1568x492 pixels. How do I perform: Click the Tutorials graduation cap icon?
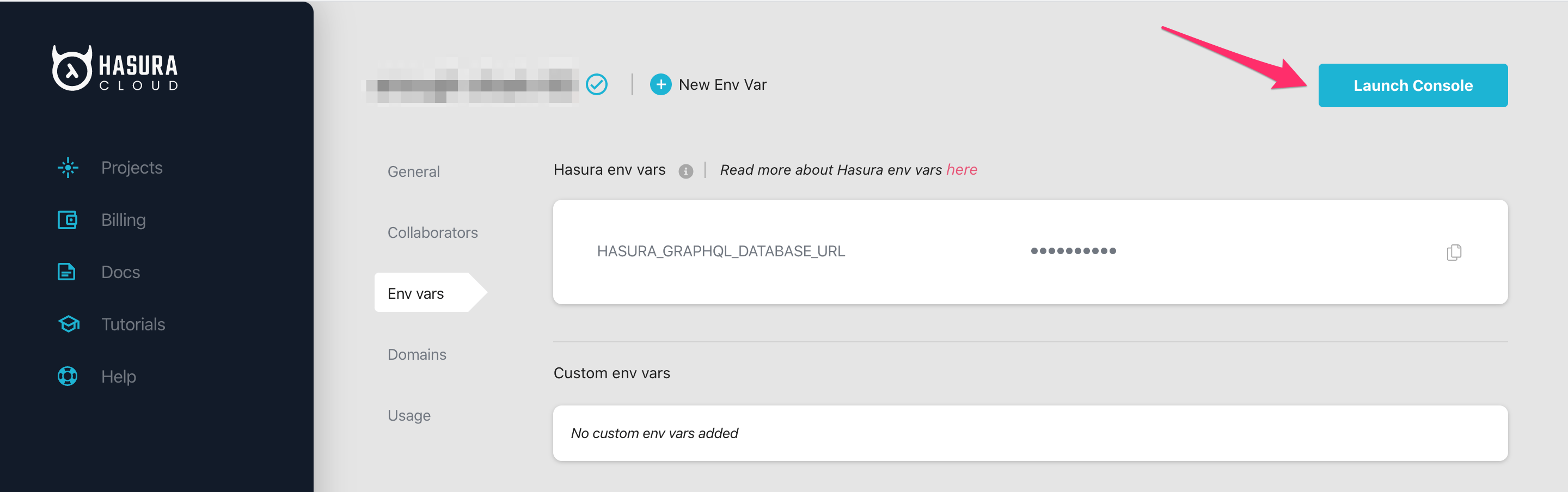point(69,324)
